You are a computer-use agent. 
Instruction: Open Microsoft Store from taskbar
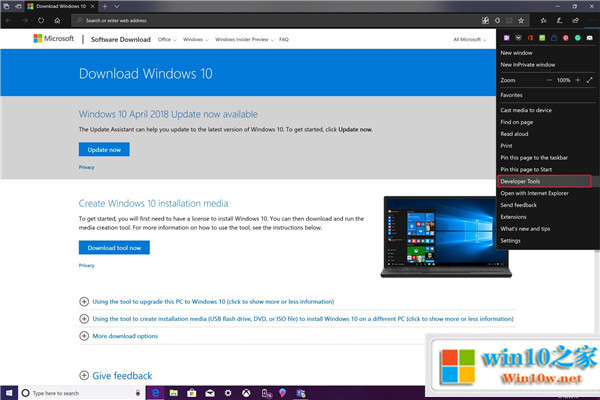coord(191,393)
